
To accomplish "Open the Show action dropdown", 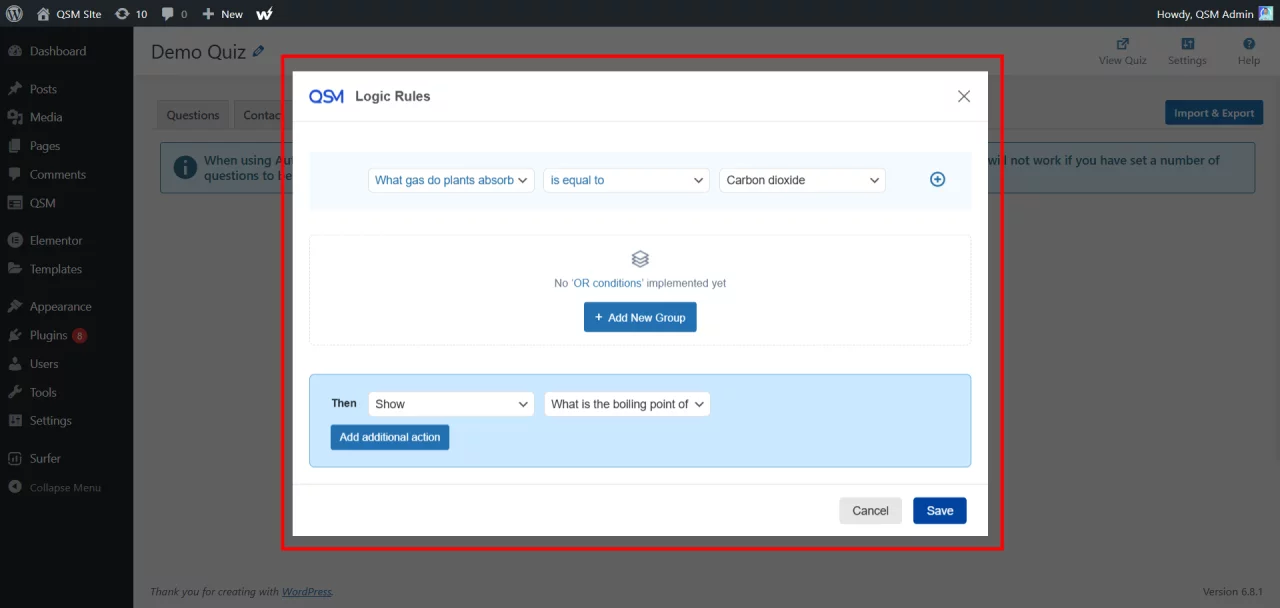I will pyautogui.click(x=452, y=404).
